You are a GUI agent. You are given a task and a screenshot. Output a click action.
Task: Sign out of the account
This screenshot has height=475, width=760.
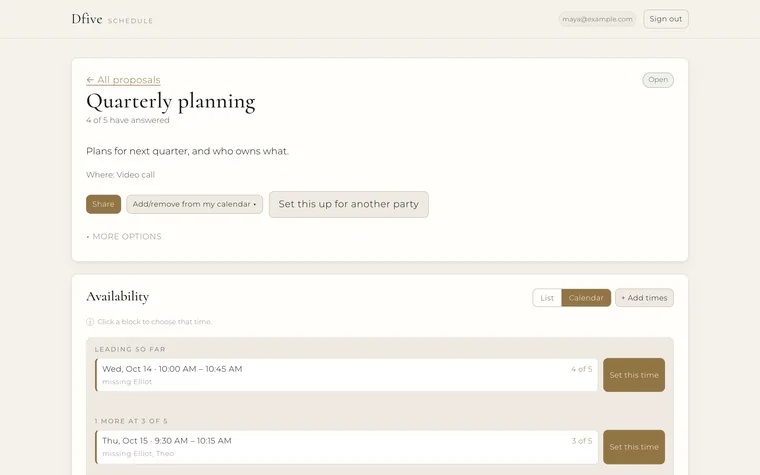pos(665,19)
